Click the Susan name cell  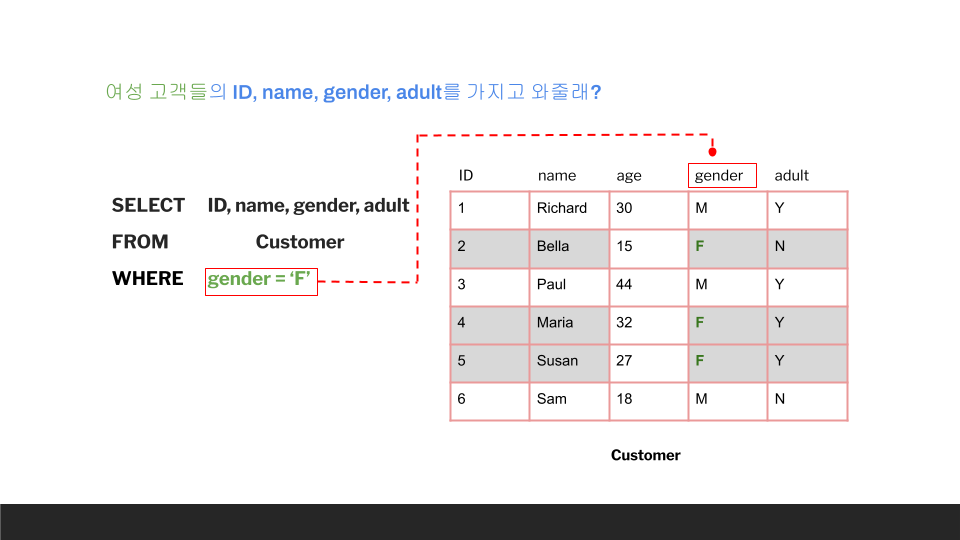pos(569,363)
